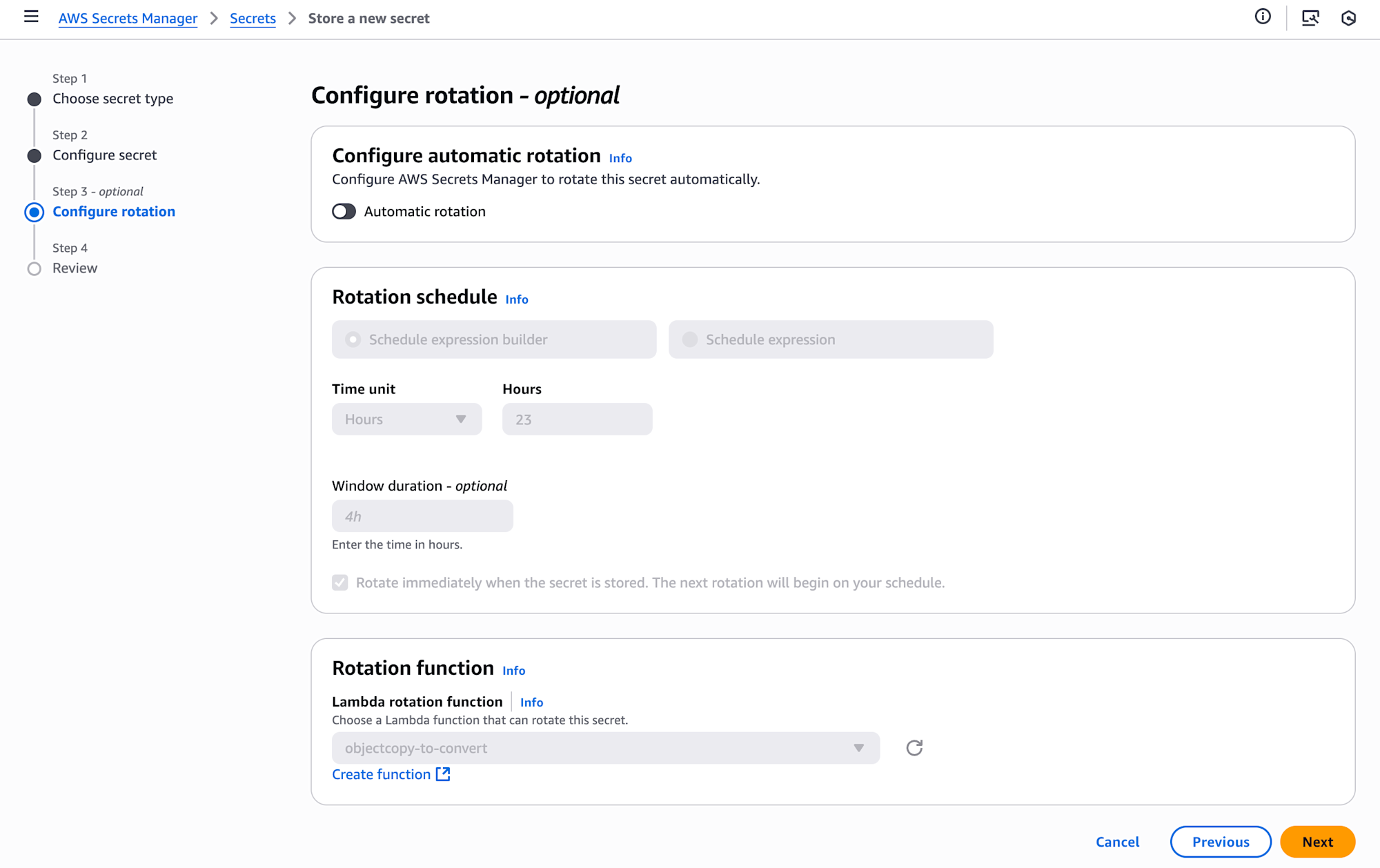Viewport: 1380px width, 868px height.
Task: Click the info circle icon in header
Action: pyautogui.click(x=1262, y=17)
